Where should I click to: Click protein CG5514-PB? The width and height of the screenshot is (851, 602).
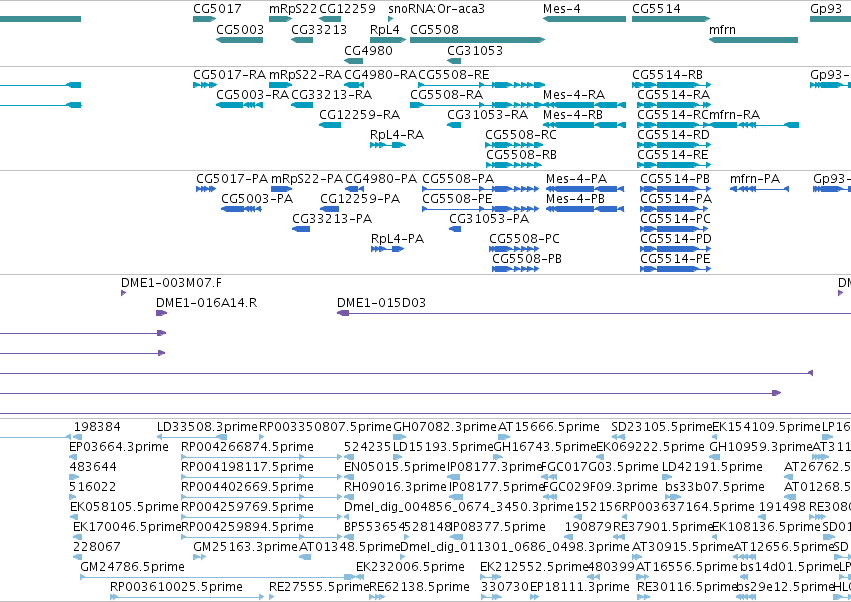[x=675, y=189]
